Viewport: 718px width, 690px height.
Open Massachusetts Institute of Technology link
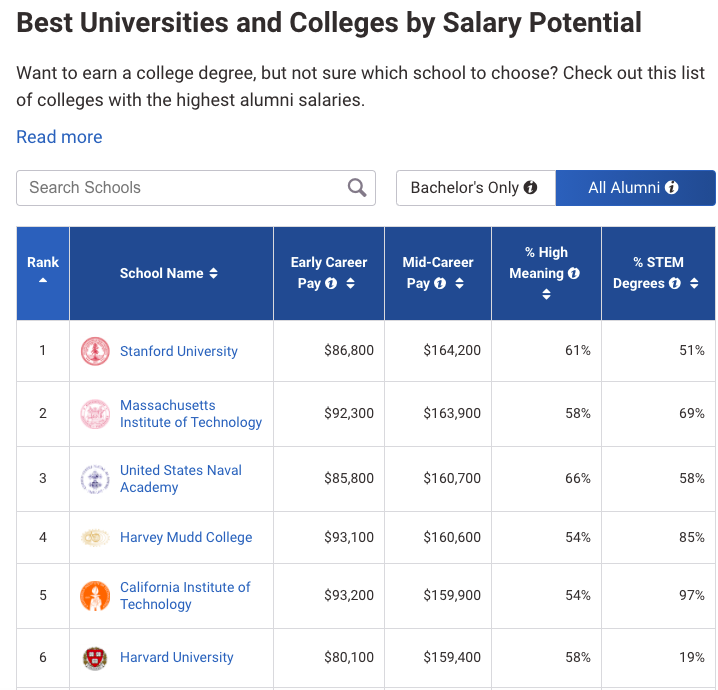coord(190,413)
